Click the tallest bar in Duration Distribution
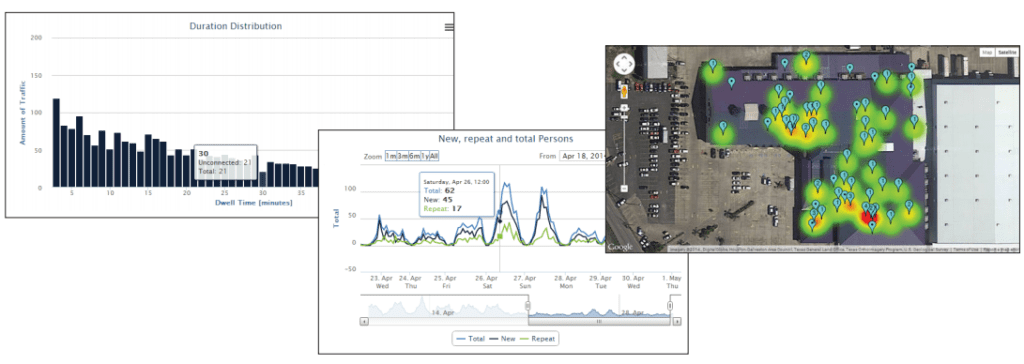1024x364 pixels. click(56, 142)
